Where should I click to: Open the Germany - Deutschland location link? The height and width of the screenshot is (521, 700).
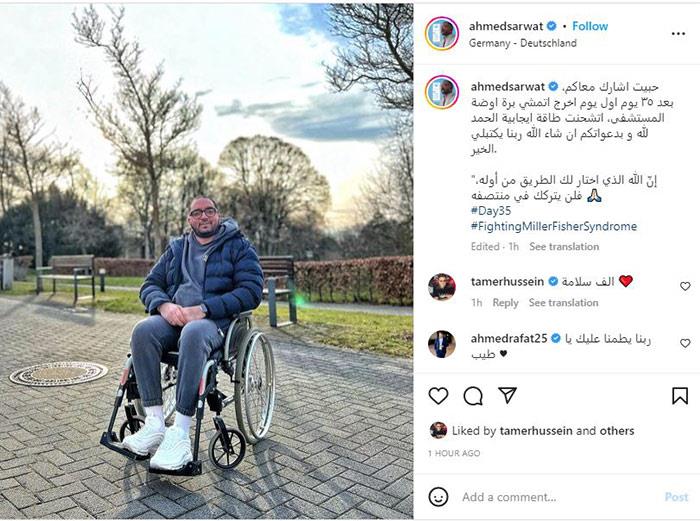[x=522, y=43]
